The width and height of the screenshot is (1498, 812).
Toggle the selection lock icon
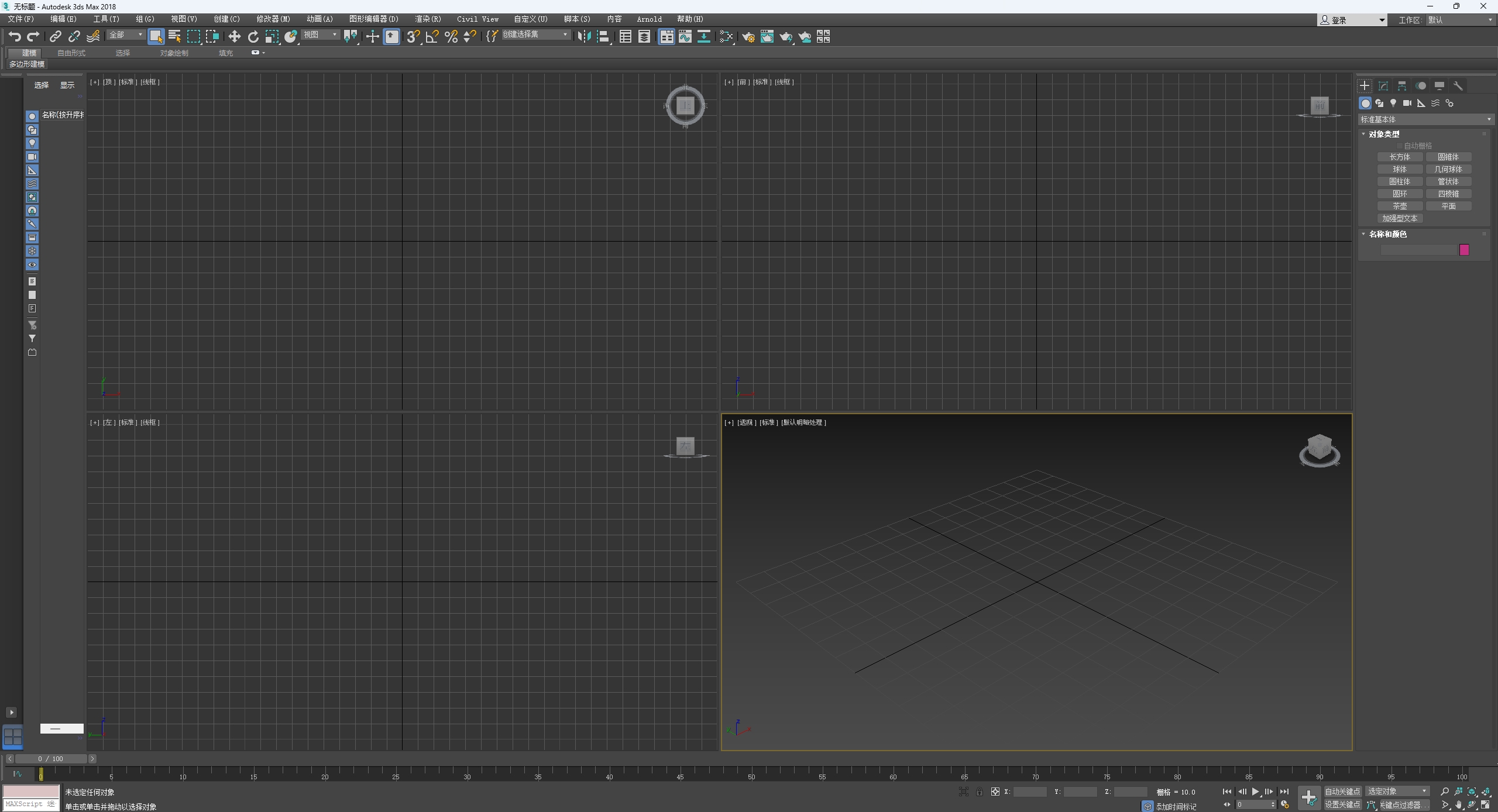(x=980, y=792)
